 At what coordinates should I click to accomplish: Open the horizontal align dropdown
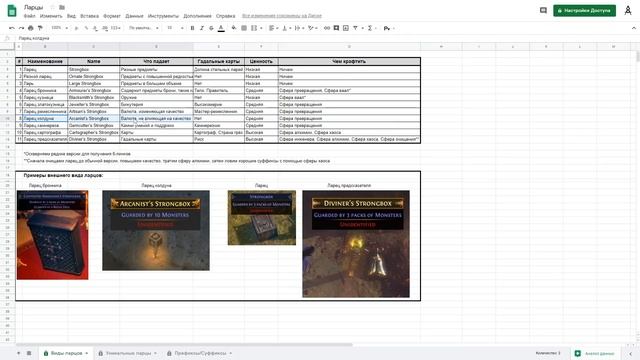tap(273, 28)
